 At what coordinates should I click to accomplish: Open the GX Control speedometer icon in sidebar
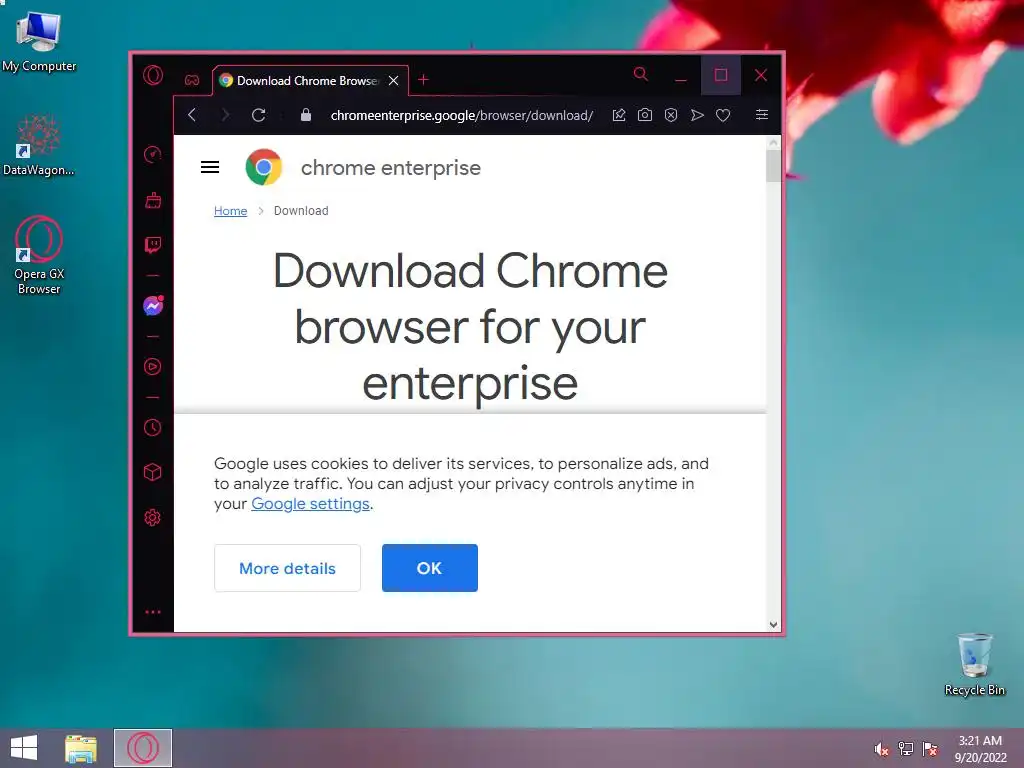(x=152, y=155)
